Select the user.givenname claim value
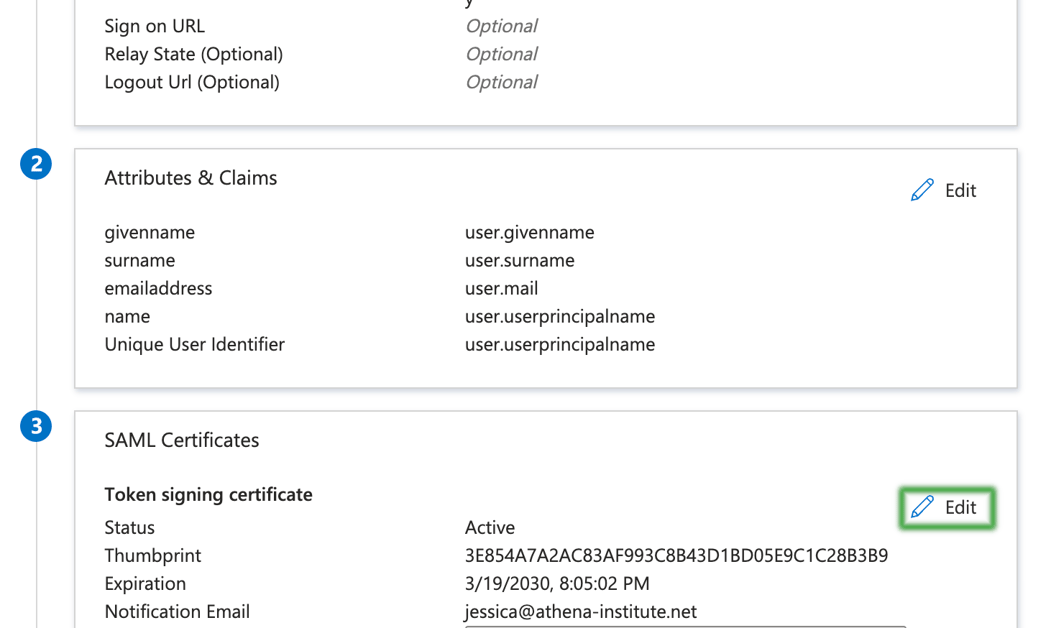1051x628 pixels. (x=529, y=232)
